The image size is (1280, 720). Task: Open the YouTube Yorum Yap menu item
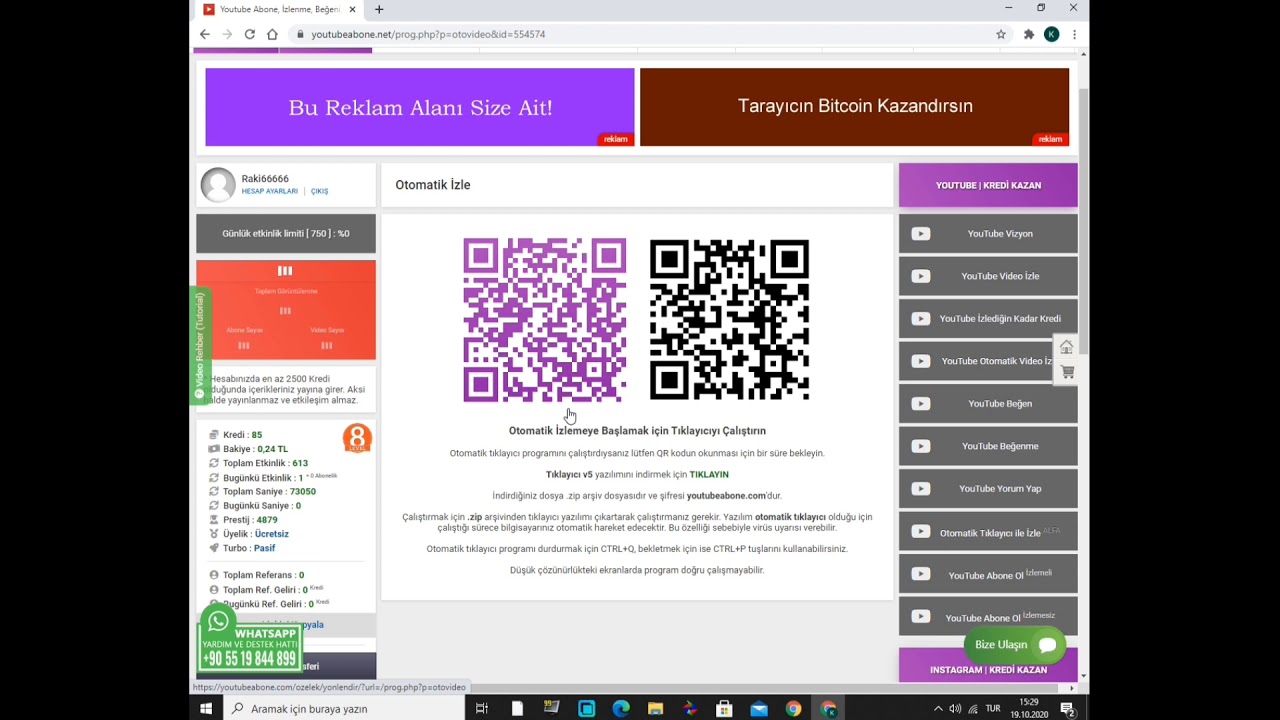coord(988,488)
